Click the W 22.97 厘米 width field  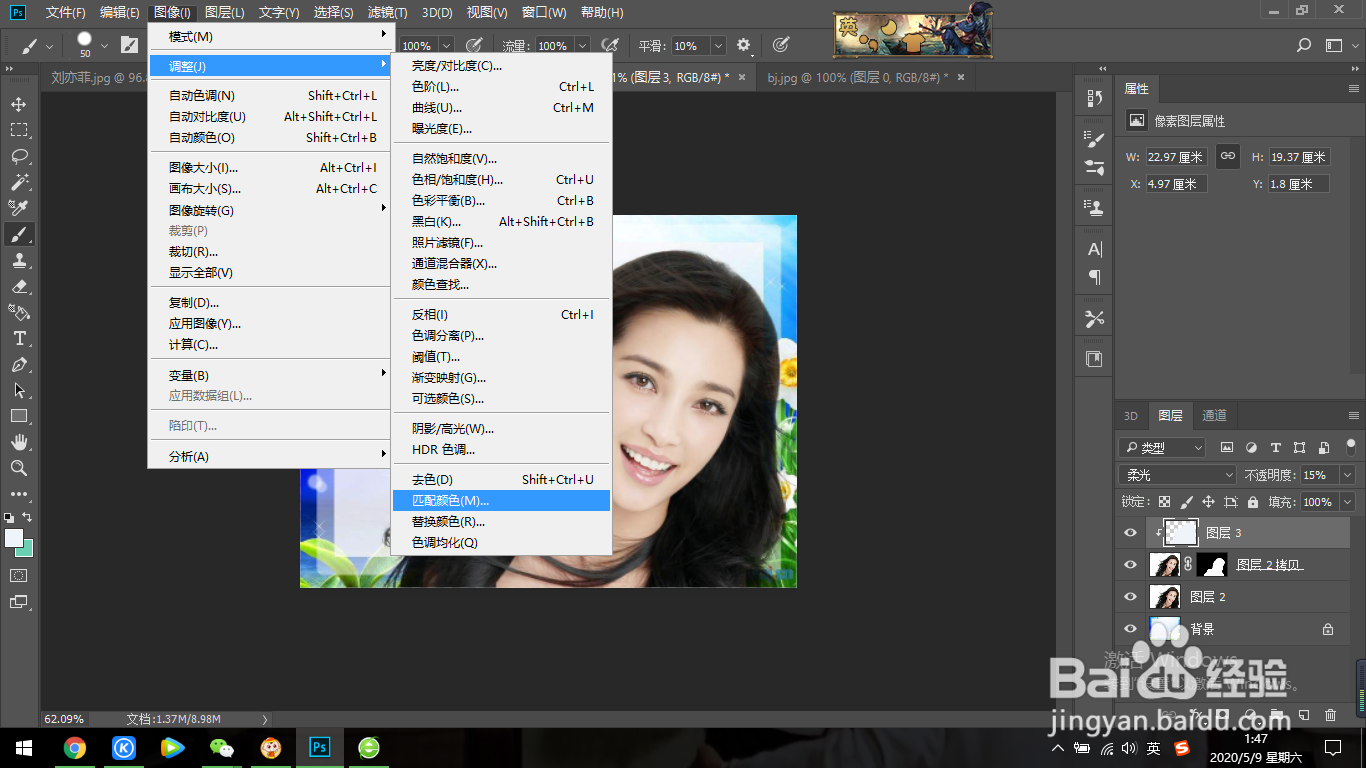click(x=1176, y=157)
